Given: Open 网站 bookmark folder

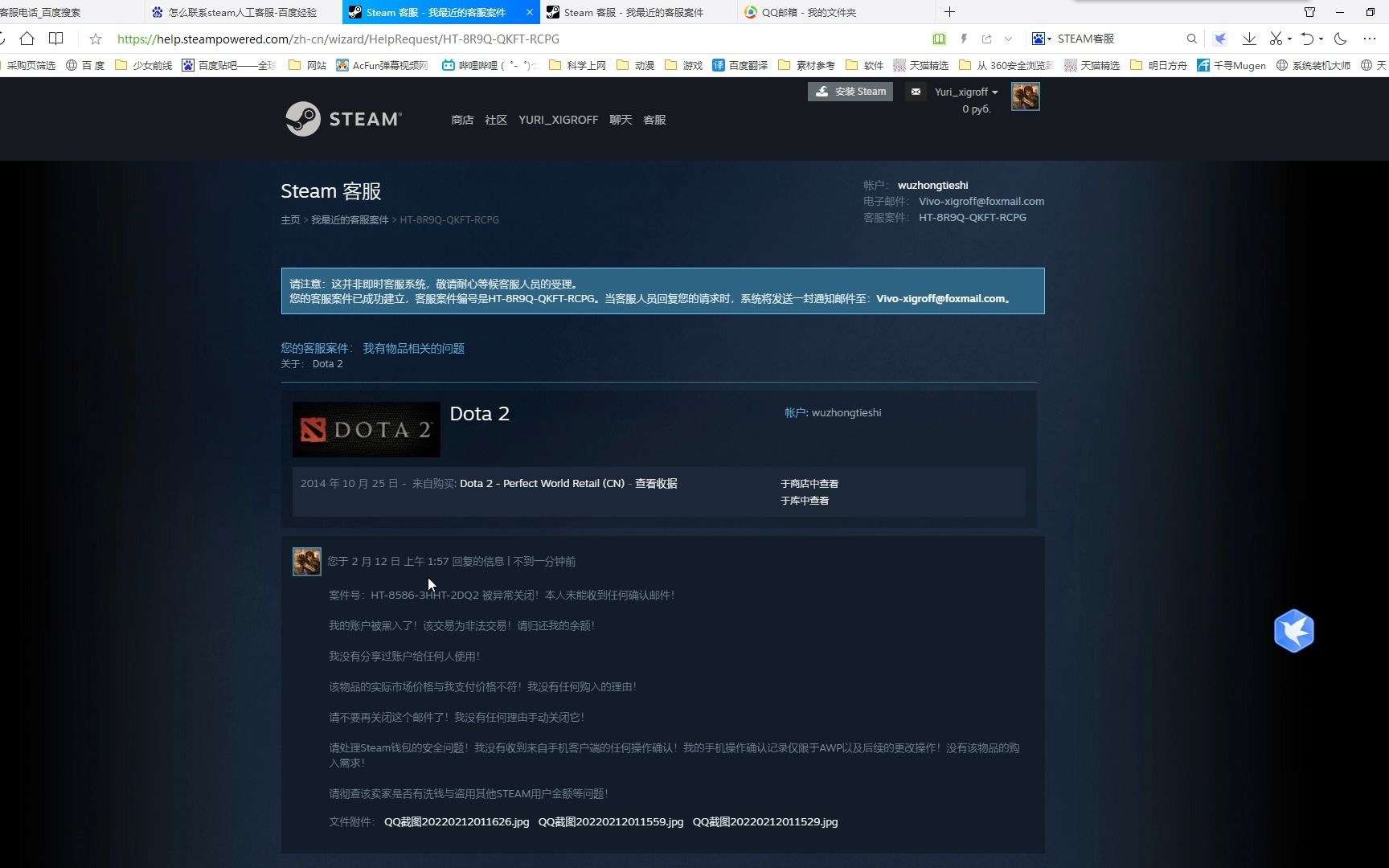Looking at the screenshot, I should pos(308,65).
